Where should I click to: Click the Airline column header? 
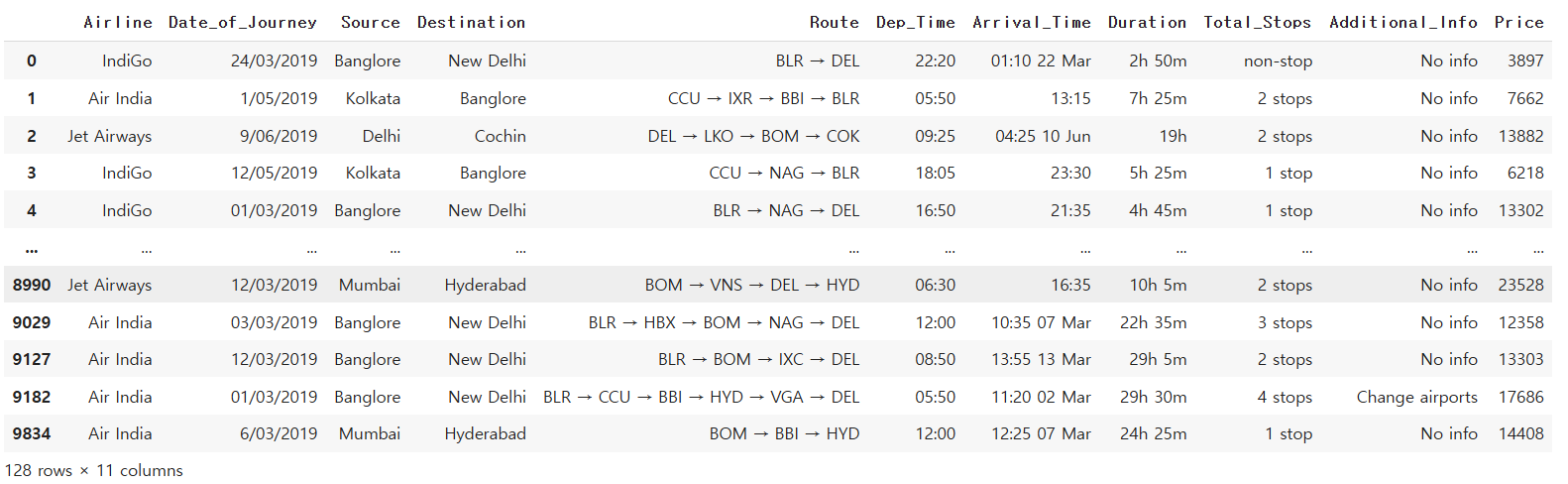point(118,22)
